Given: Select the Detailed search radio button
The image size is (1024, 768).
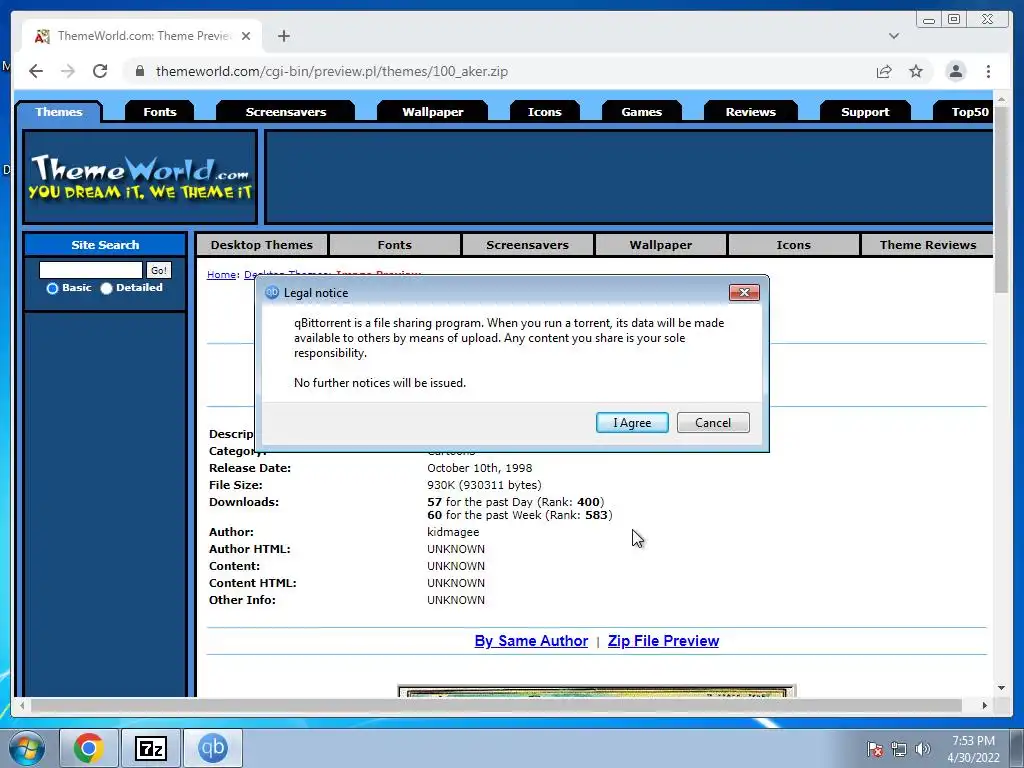Looking at the screenshot, I should pyautogui.click(x=106, y=288).
